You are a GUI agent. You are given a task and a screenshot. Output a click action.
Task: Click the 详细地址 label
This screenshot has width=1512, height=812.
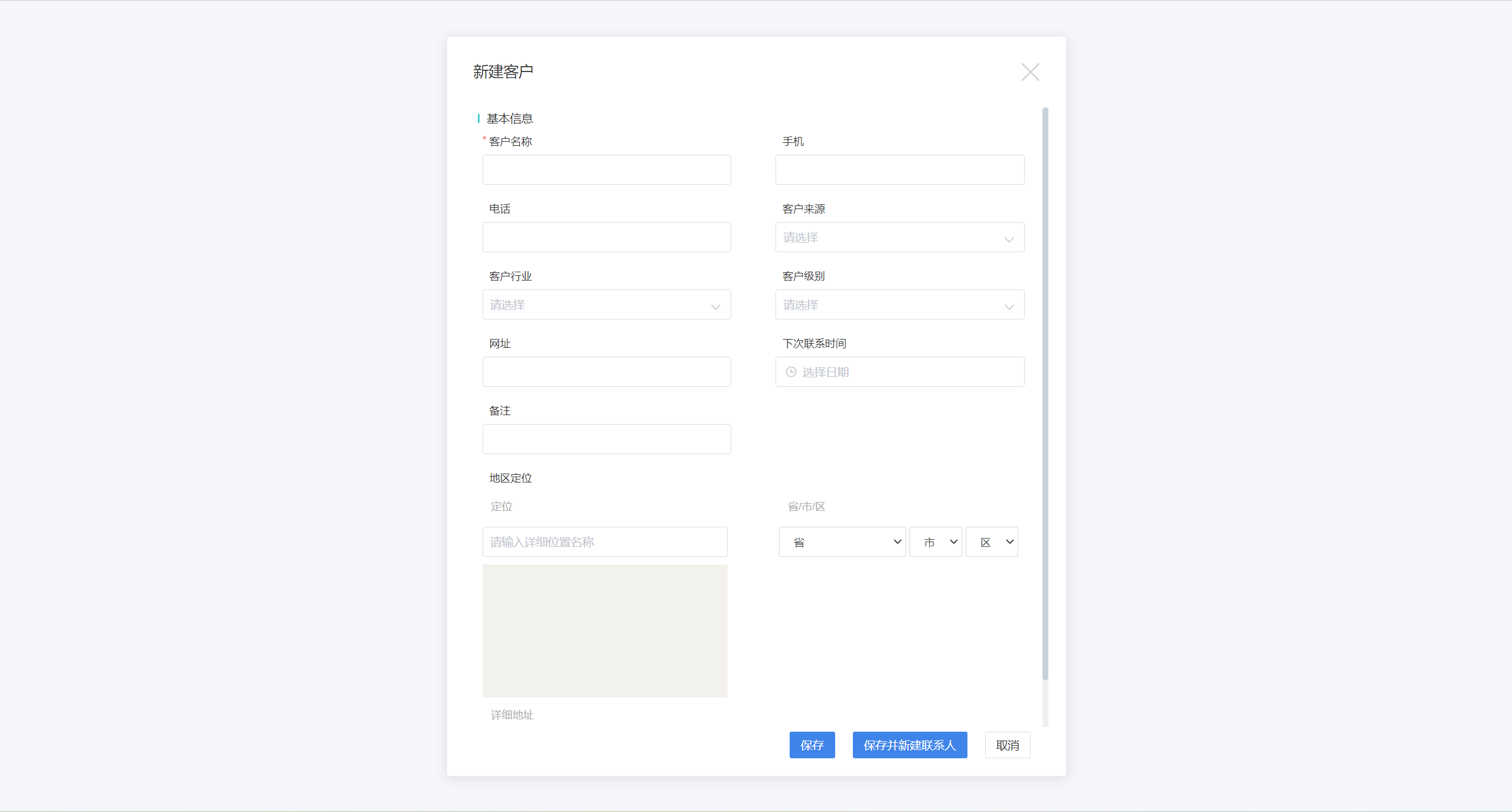coord(512,715)
